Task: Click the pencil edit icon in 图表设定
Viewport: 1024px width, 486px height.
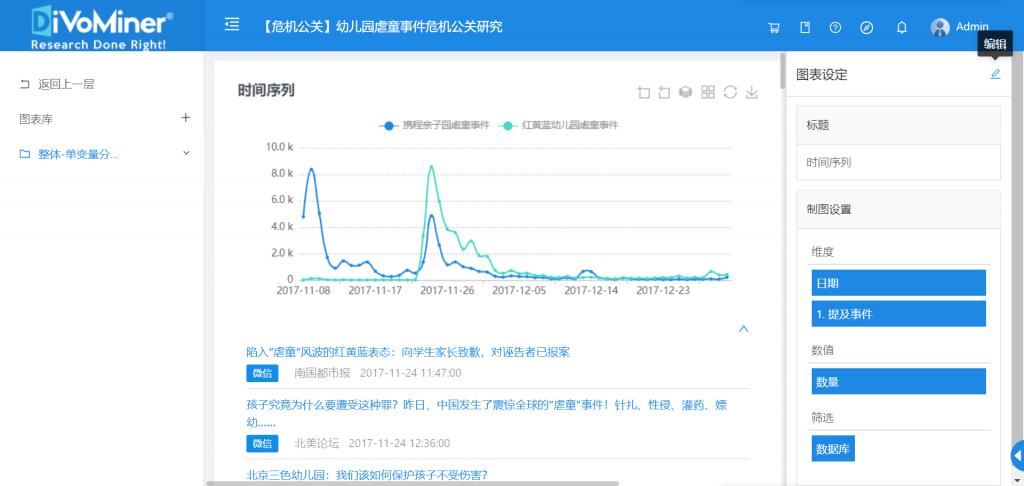Action: [x=995, y=74]
